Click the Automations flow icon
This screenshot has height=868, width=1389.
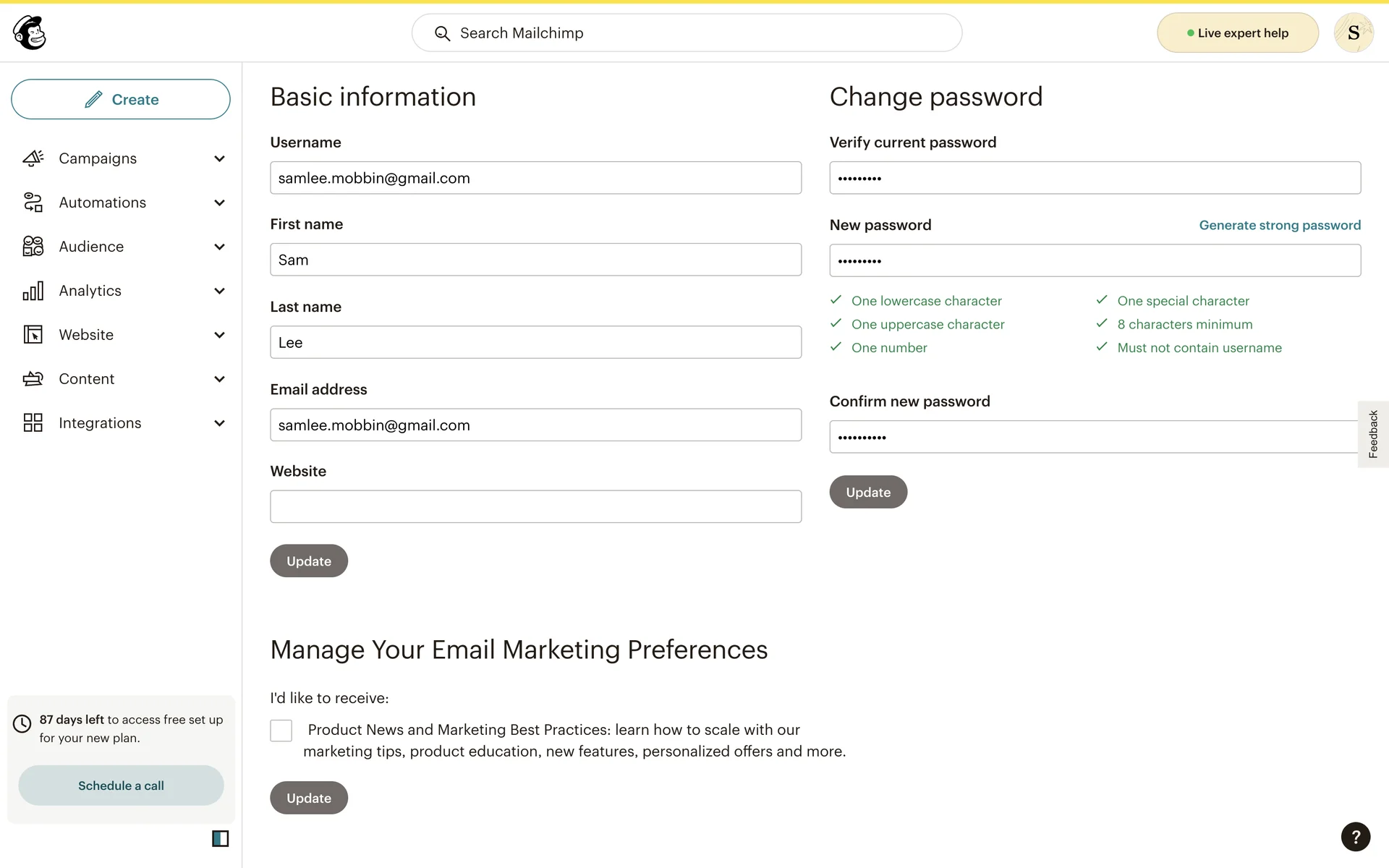click(x=33, y=203)
